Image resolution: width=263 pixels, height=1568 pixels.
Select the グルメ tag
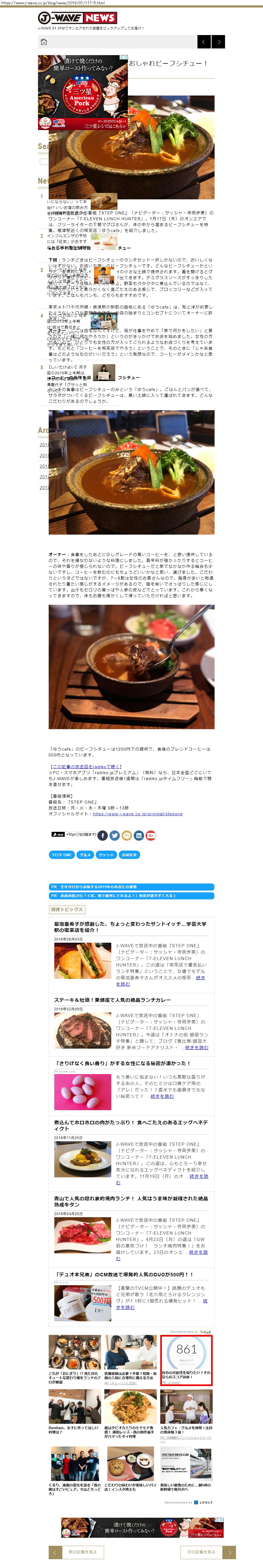(x=85, y=855)
